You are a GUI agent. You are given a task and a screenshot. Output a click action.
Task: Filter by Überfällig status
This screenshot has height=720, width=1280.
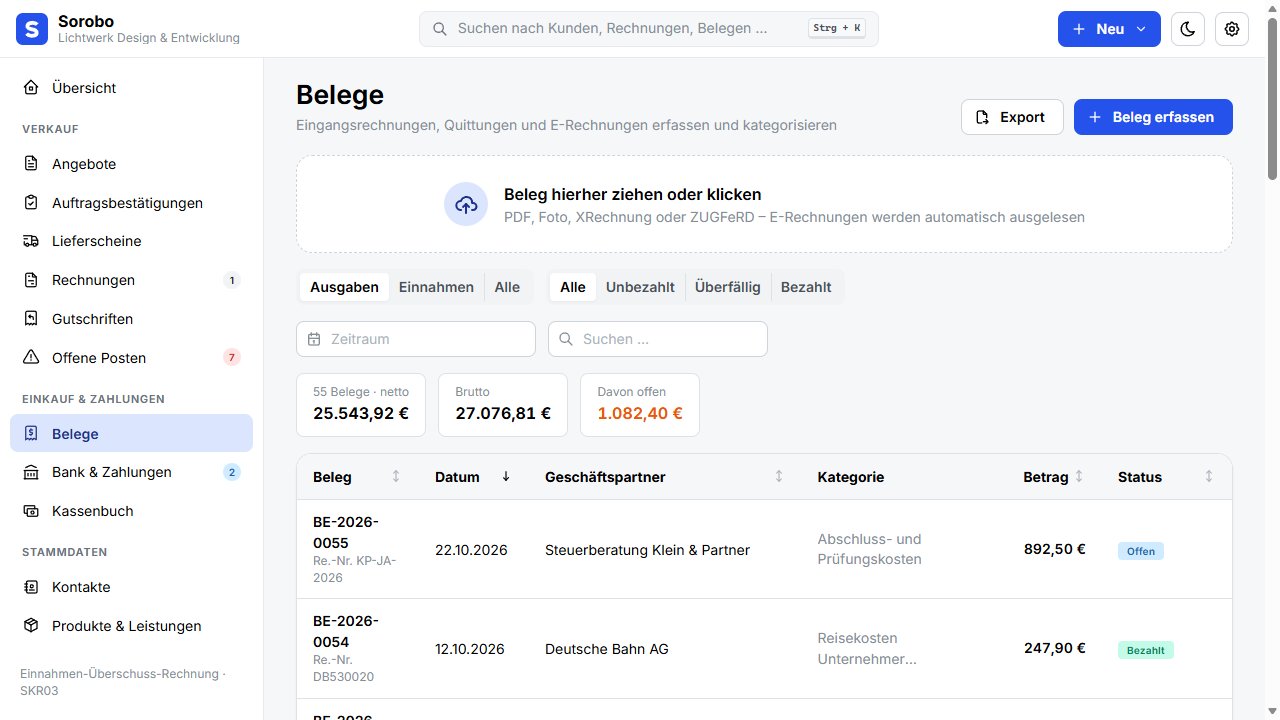(728, 287)
